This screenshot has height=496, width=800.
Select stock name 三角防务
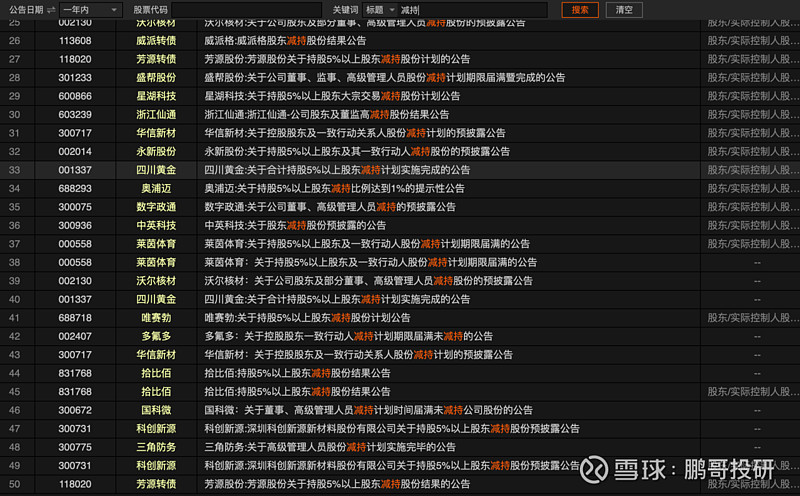tap(156, 447)
